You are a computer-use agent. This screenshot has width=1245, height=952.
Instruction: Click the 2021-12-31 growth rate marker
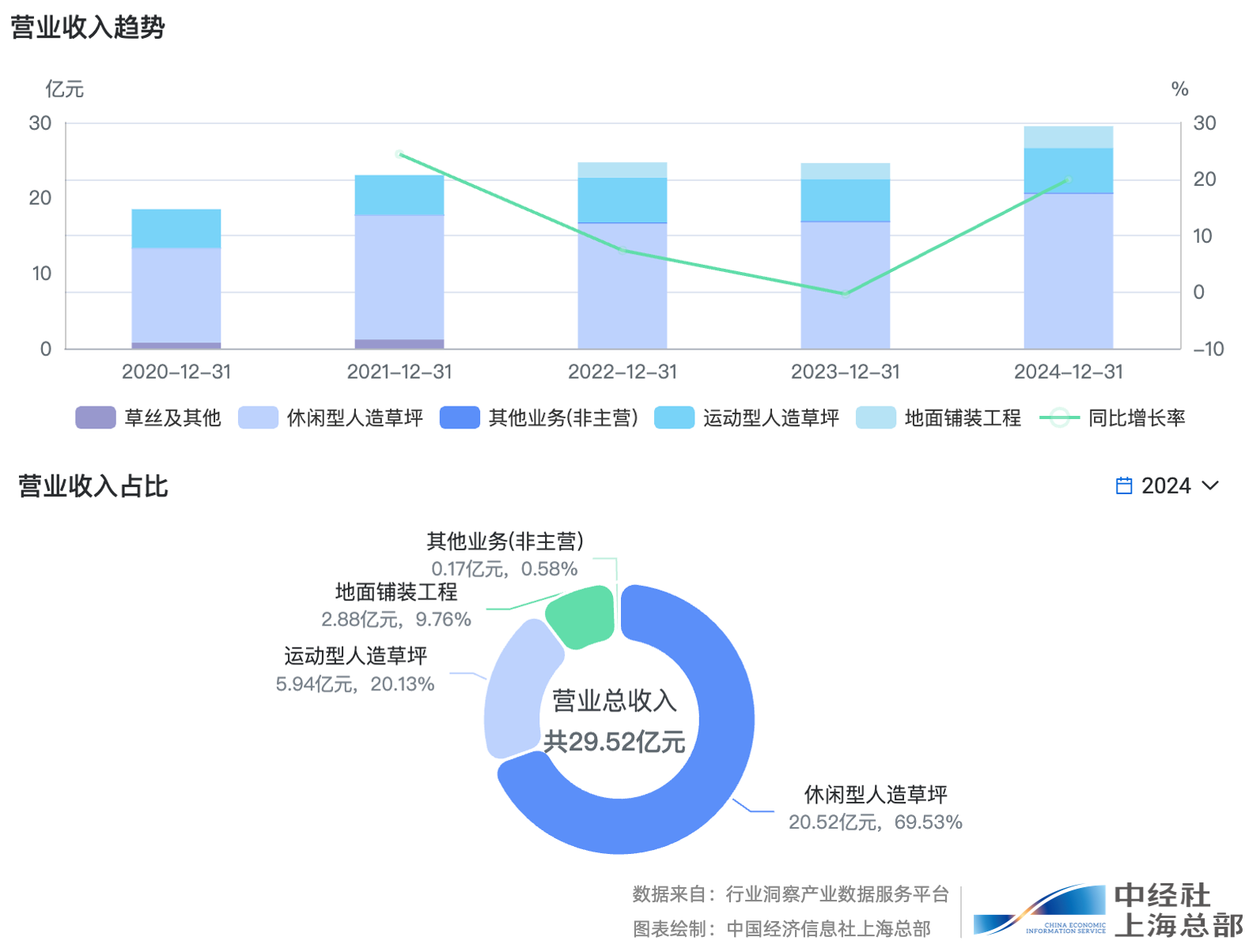point(399,154)
